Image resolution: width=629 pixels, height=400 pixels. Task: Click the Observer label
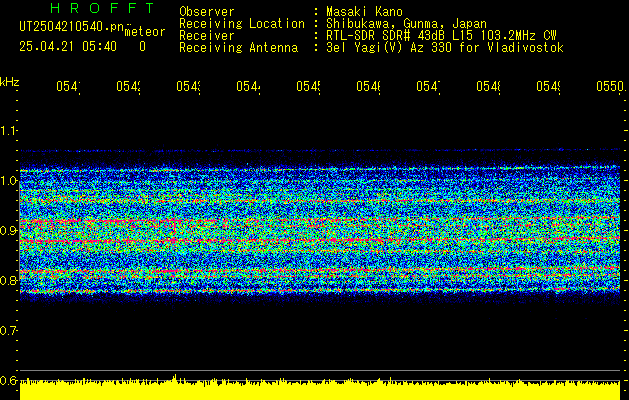[207, 11]
